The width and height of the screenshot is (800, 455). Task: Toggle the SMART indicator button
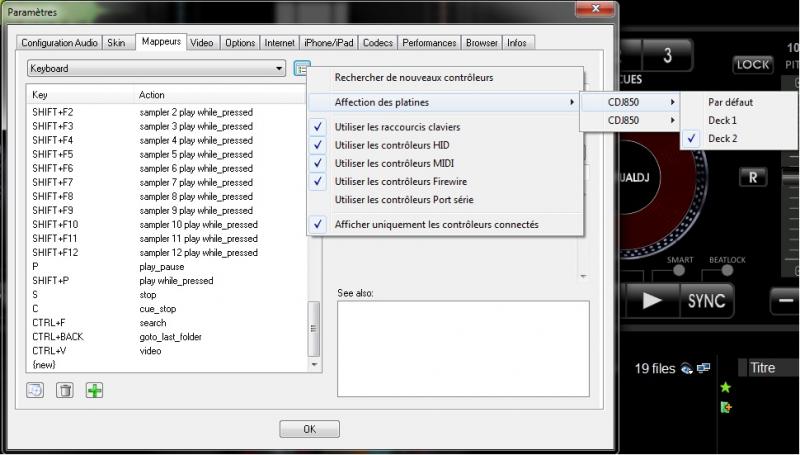679,271
